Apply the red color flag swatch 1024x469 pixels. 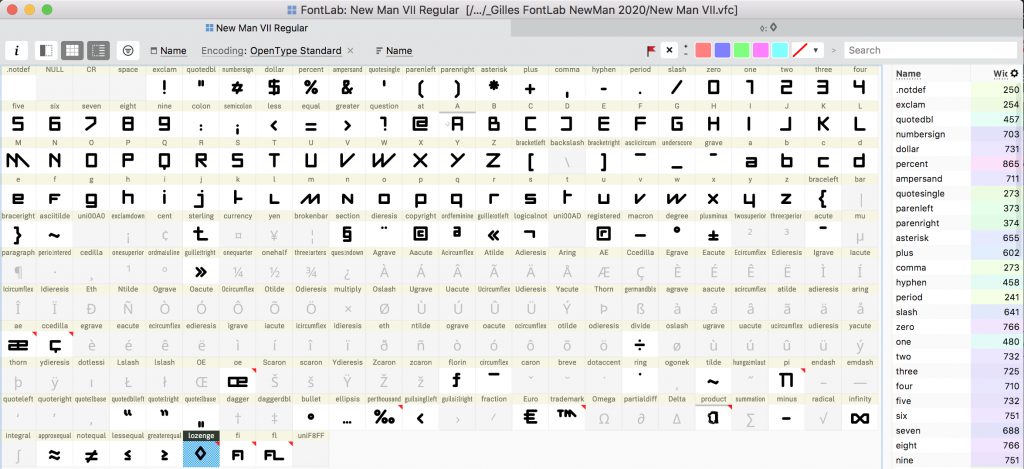pos(703,50)
